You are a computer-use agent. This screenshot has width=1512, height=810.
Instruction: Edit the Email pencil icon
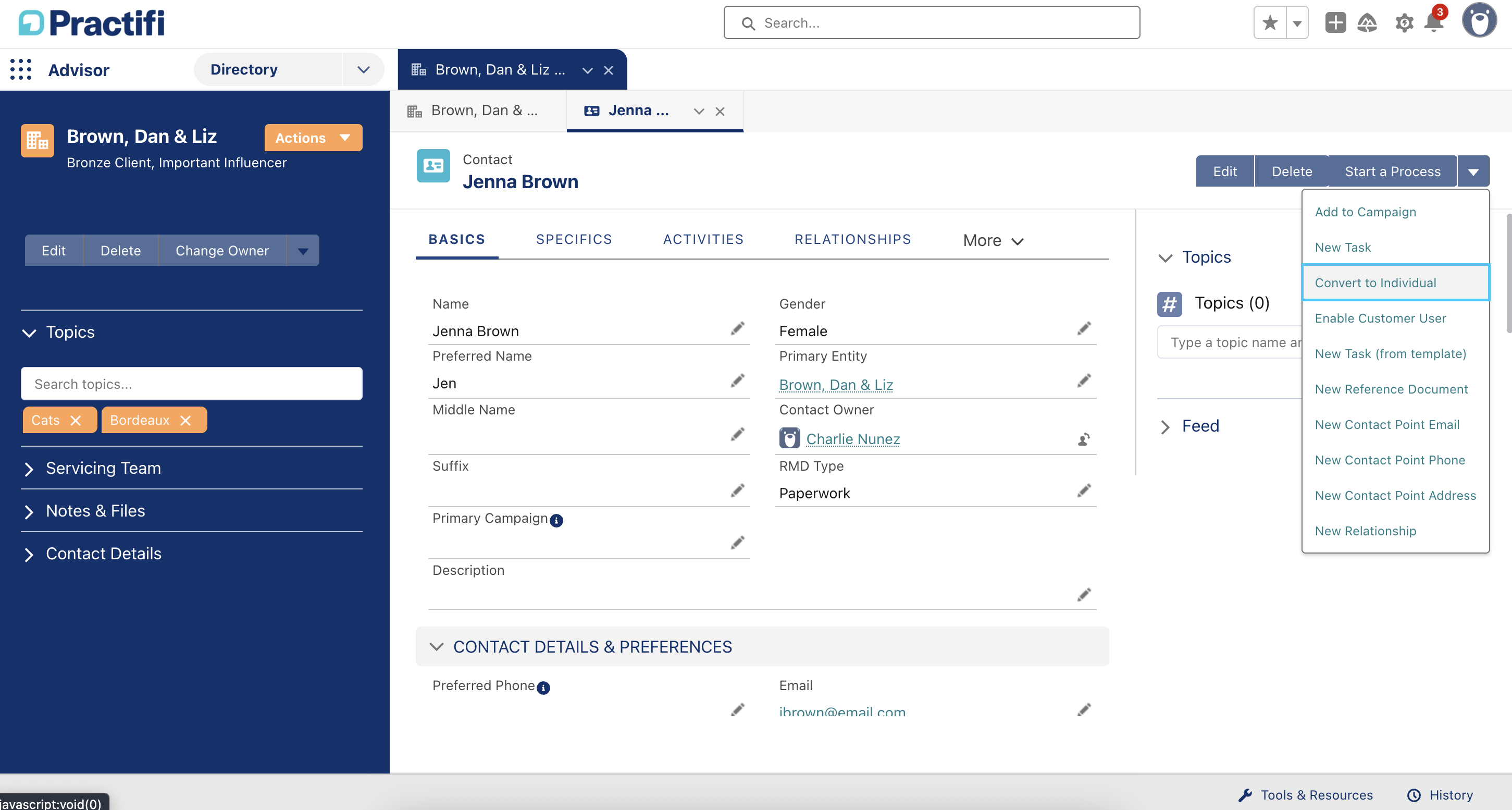click(x=1084, y=709)
